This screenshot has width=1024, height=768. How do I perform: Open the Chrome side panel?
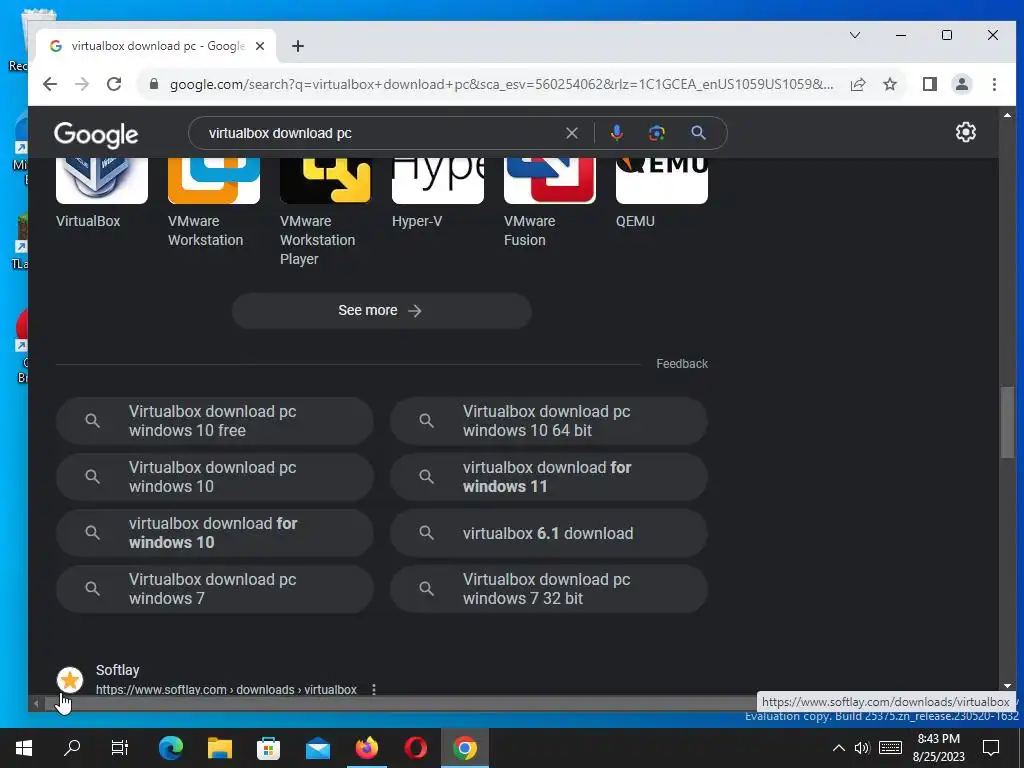[929, 84]
